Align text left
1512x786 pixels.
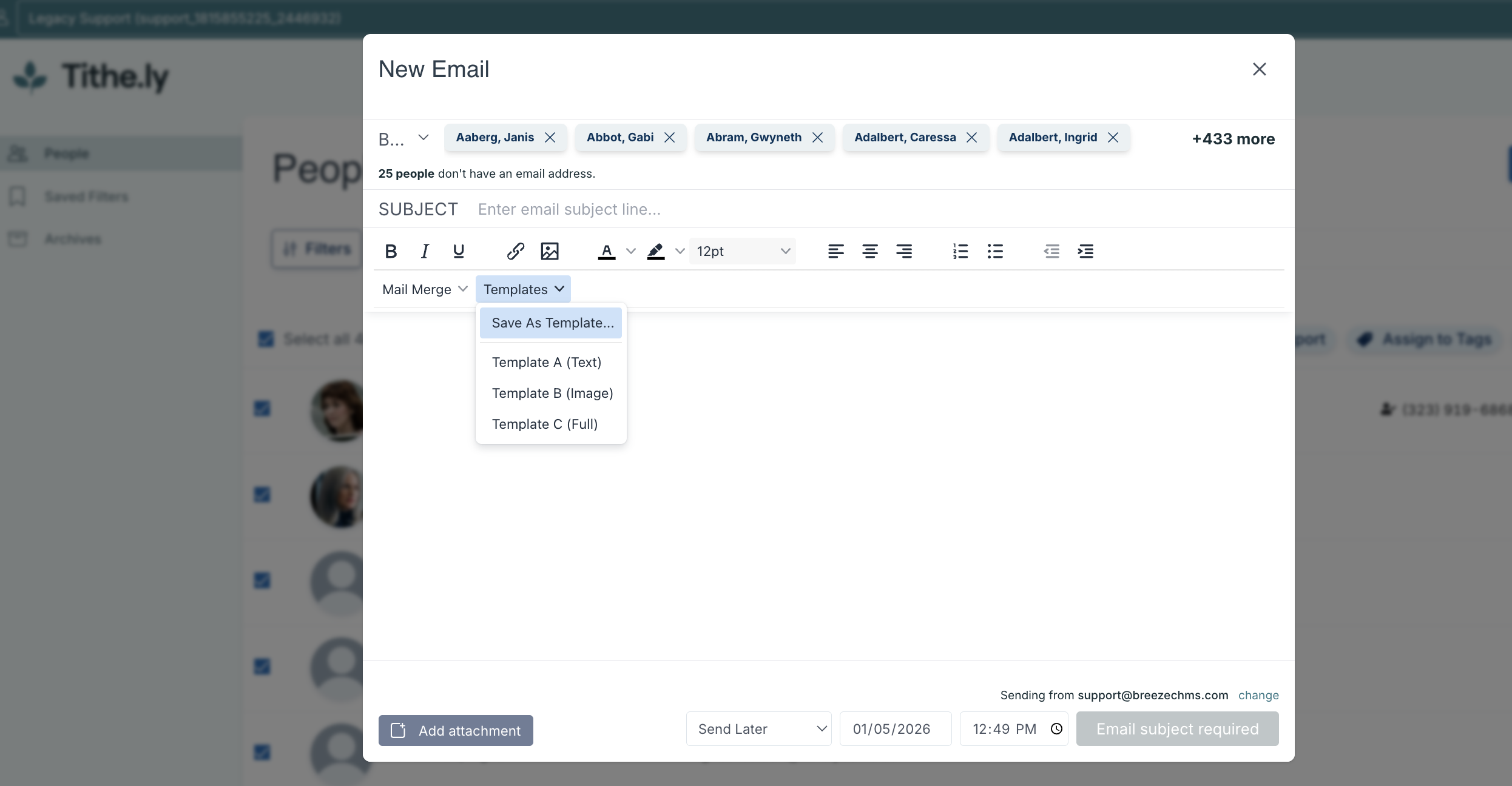(x=836, y=251)
